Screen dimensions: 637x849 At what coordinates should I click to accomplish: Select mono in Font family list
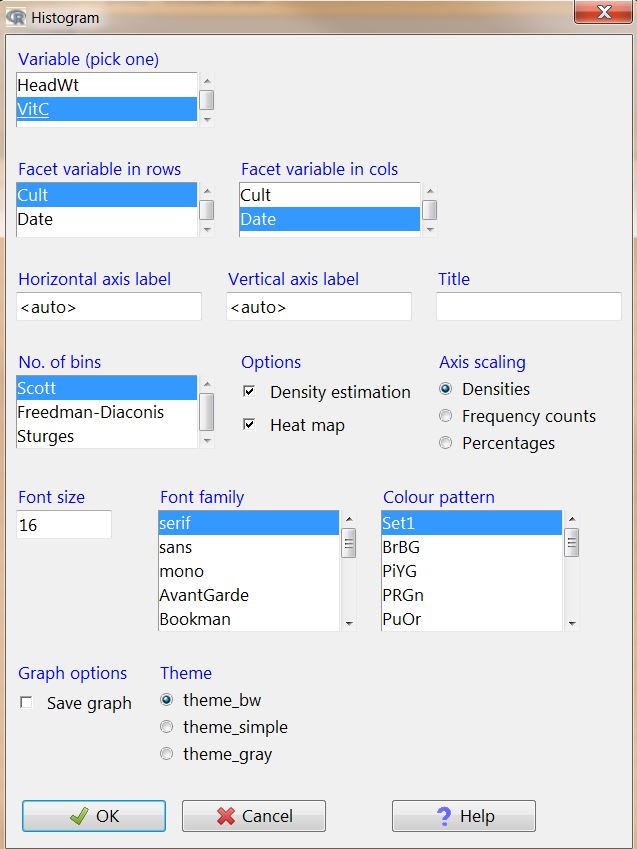tap(249, 571)
